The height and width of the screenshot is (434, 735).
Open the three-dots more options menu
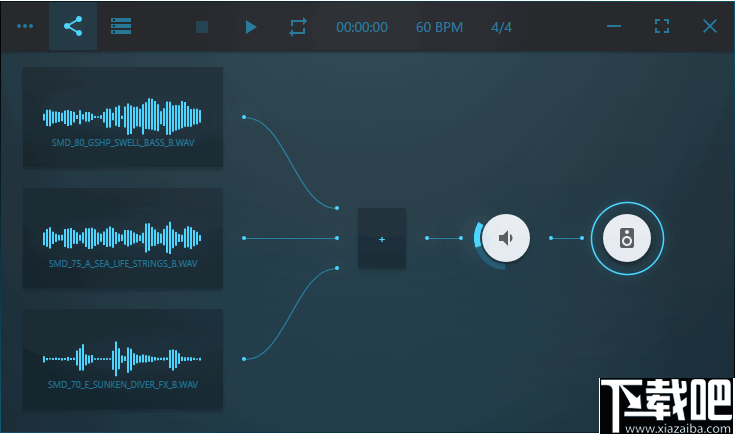point(25,26)
